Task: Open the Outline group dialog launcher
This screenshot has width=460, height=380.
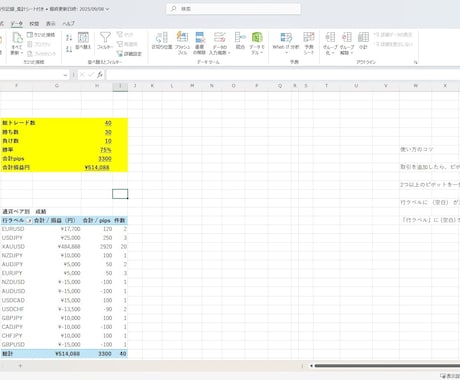Action: 416,62
